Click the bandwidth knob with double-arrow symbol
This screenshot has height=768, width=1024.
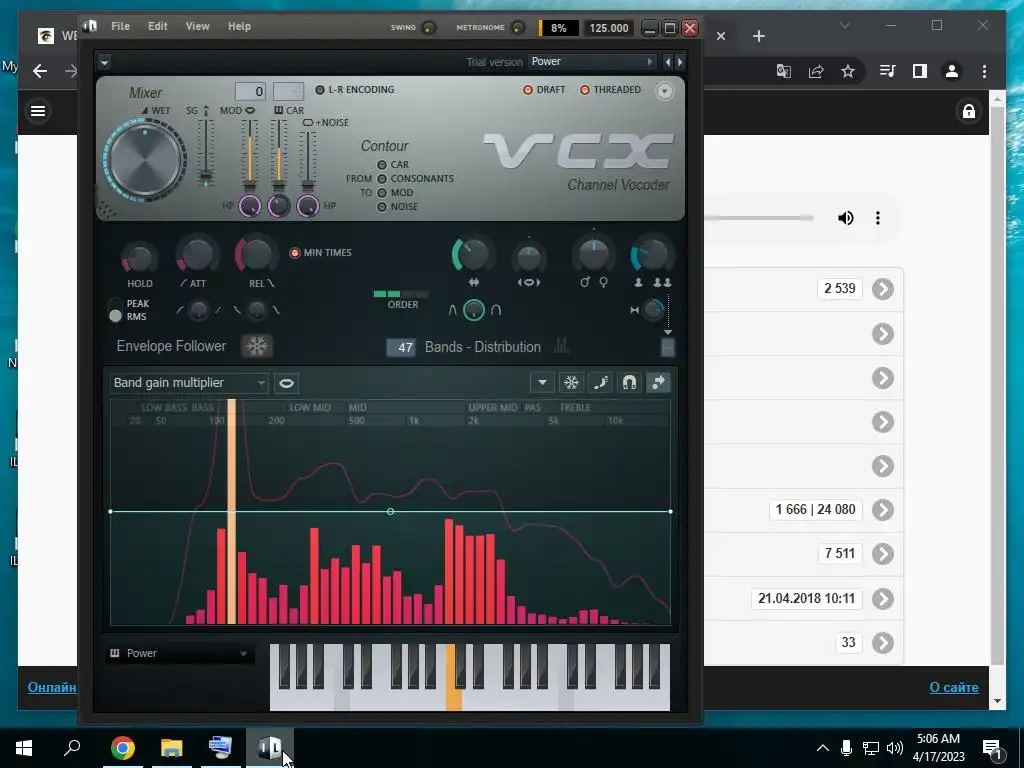pyautogui.click(x=473, y=254)
